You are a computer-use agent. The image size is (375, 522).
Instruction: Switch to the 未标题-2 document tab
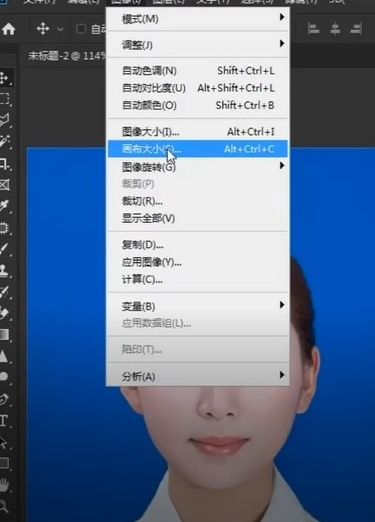[x=66, y=56]
